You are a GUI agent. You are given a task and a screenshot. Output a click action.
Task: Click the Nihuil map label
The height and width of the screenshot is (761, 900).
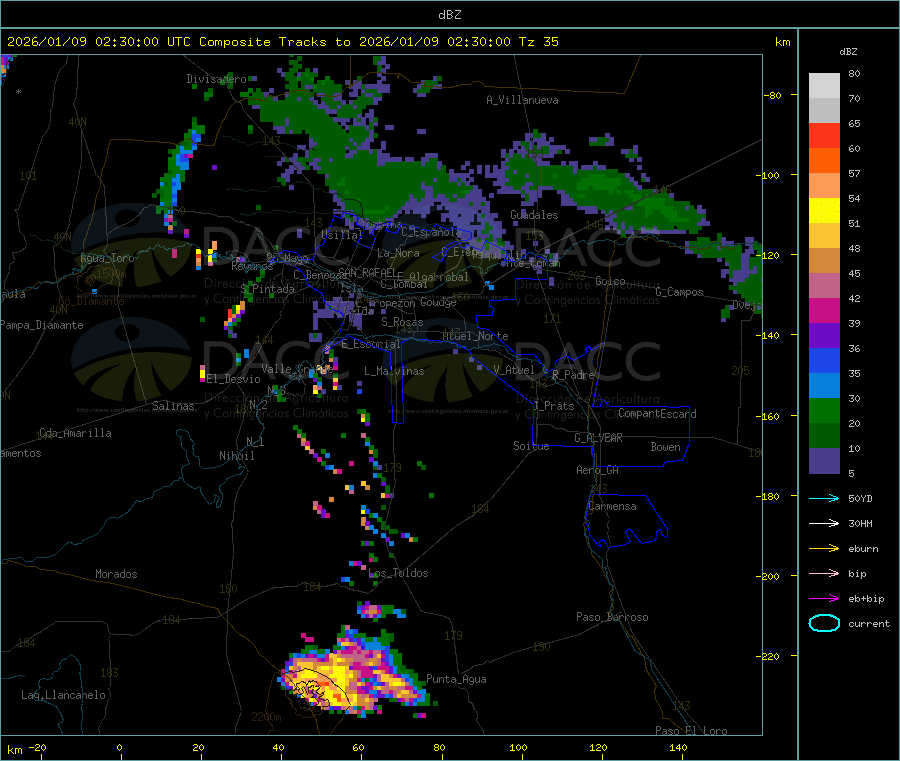coord(236,456)
